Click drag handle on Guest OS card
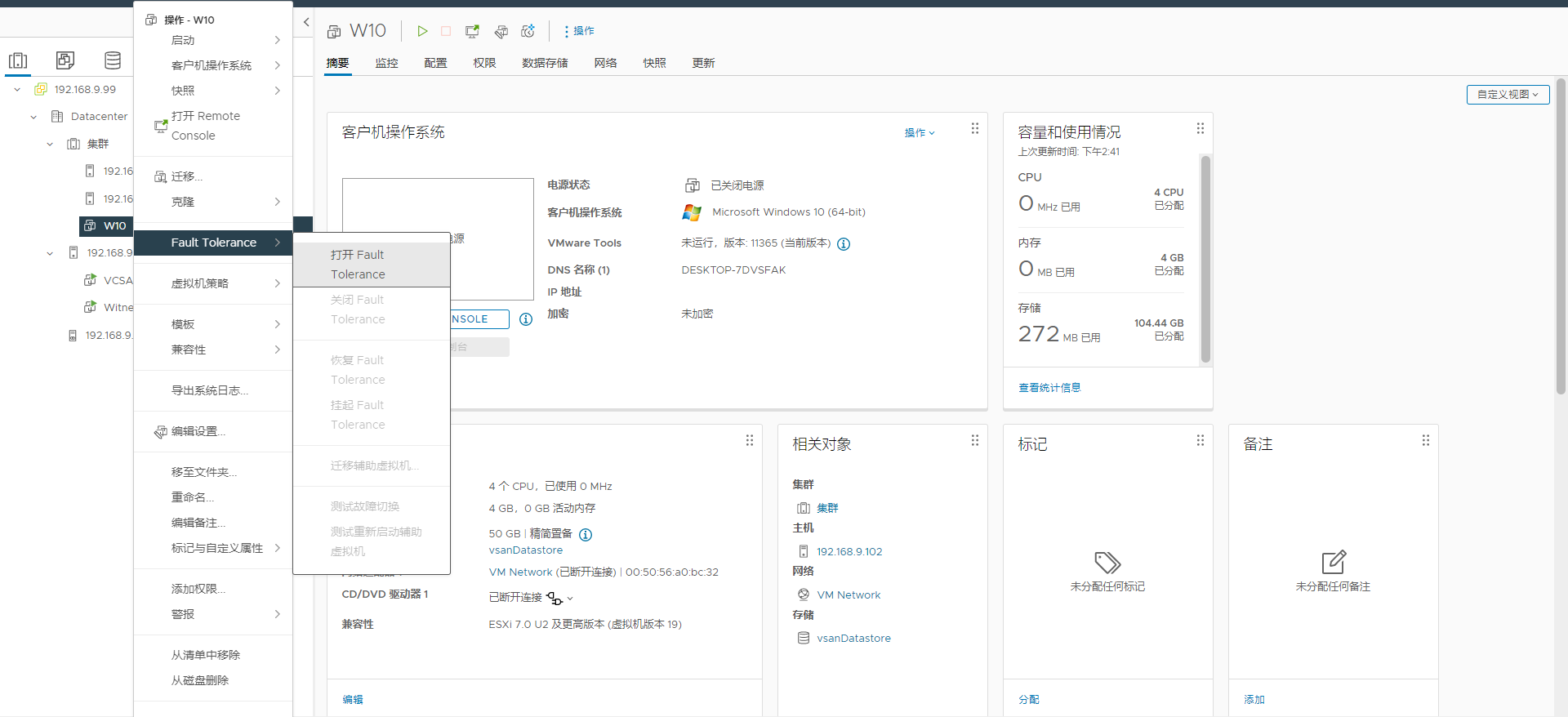The height and width of the screenshot is (717, 1568). (975, 128)
